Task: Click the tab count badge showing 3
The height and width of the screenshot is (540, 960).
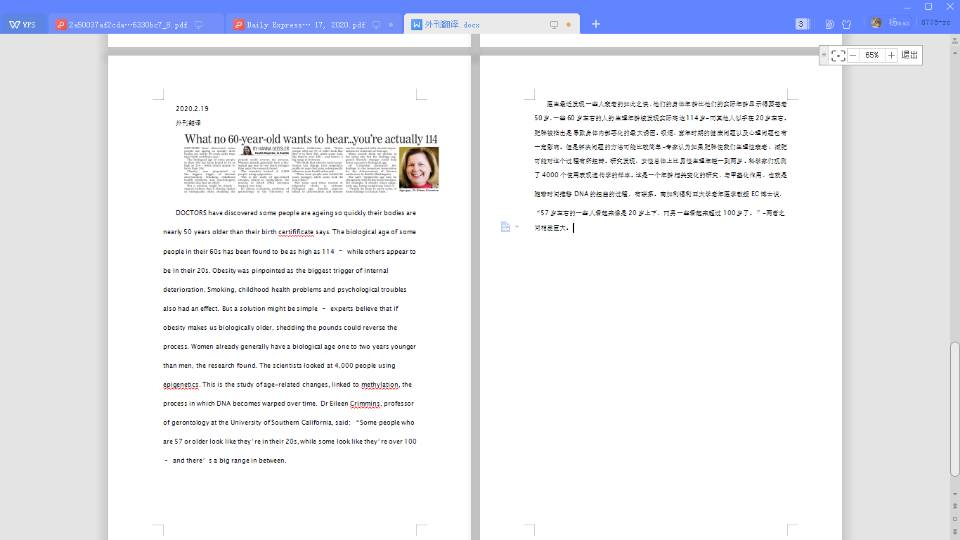Action: click(802, 24)
